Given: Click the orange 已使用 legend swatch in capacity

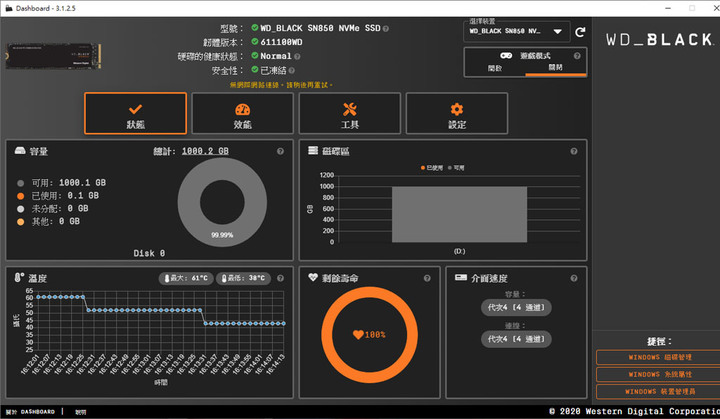Looking at the screenshot, I should point(20,196).
